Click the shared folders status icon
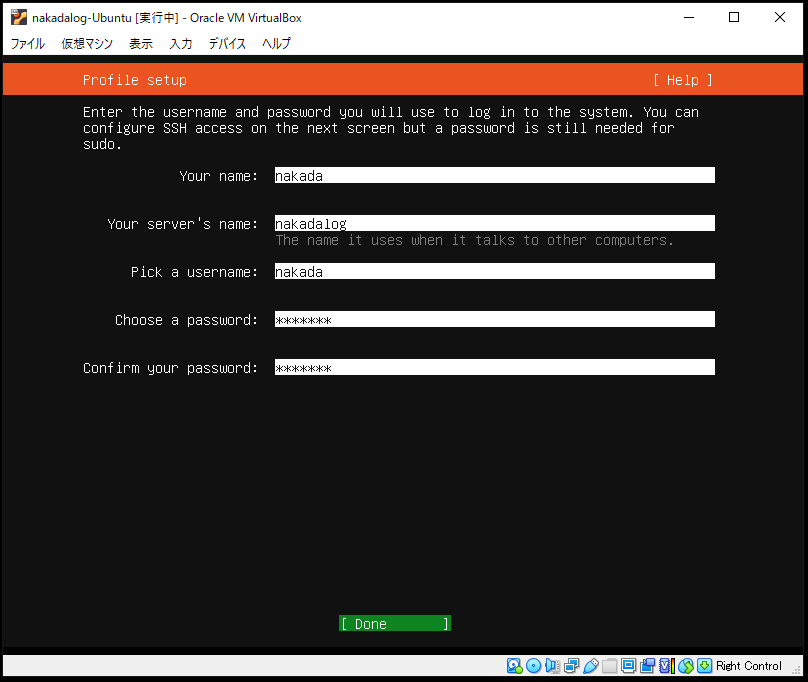Image resolution: width=808 pixels, height=682 pixels. point(610,666)
